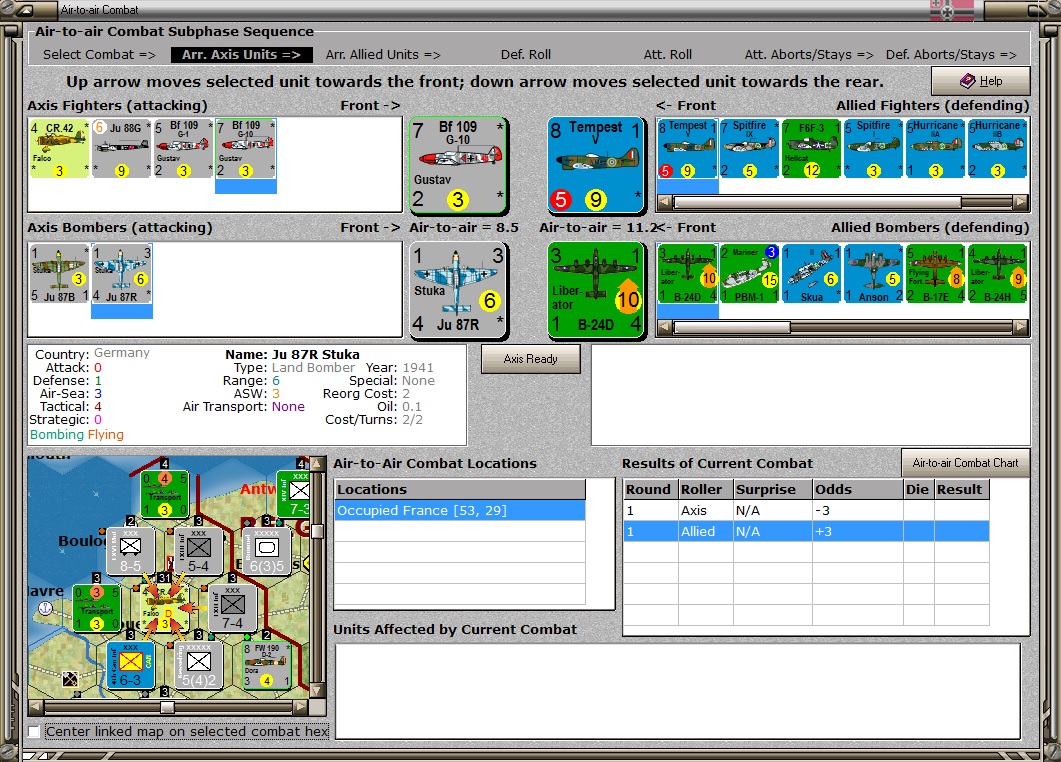Click Allied fighters scrollbar left arrow
Screen dimensions: 1061x762
pyautogui.click(x=664, y=202)
